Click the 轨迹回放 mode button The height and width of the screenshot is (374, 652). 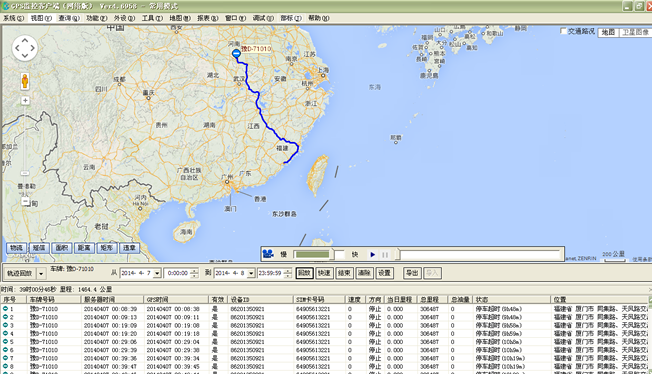(x=20, y=273)
